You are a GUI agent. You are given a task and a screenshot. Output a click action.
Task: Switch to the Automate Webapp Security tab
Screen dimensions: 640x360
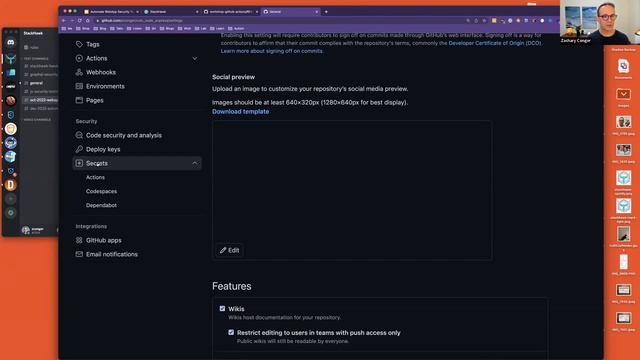(111, 12)
